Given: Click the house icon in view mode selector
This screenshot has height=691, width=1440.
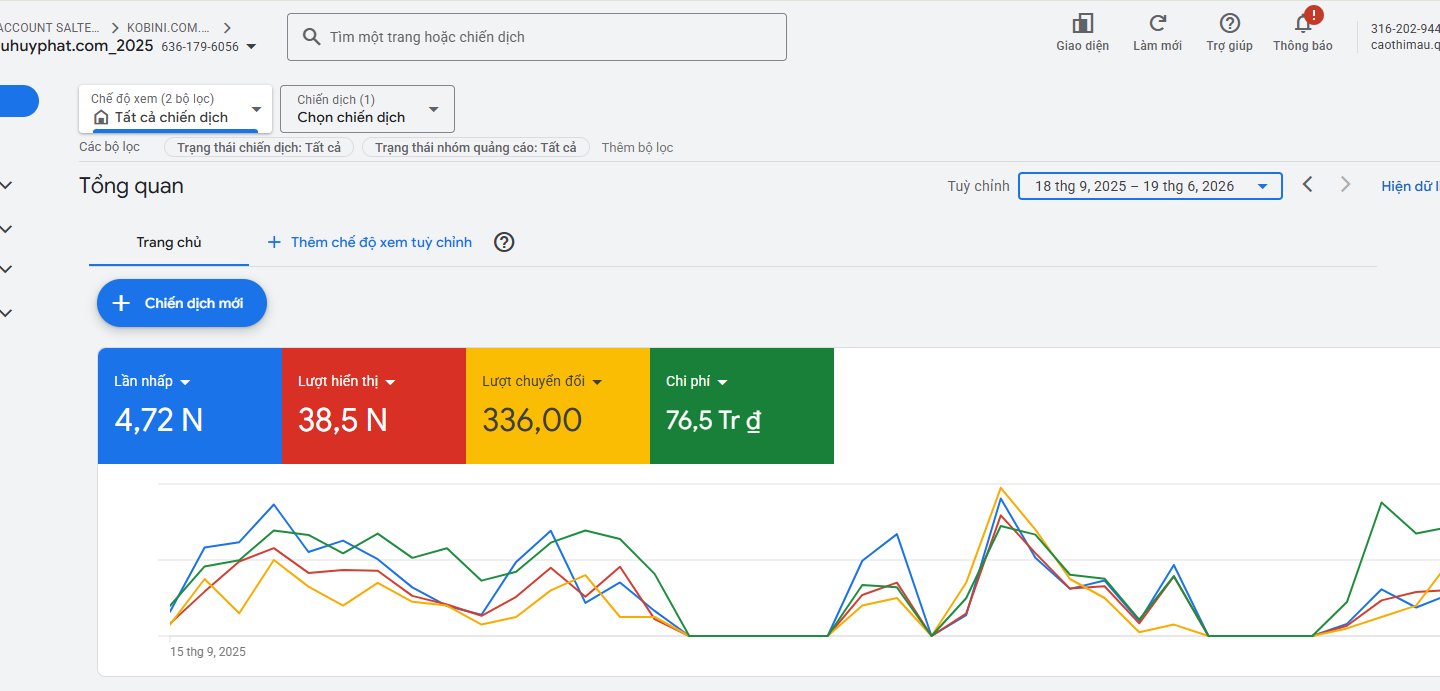Looking at the screenshot, I should 100,117.
